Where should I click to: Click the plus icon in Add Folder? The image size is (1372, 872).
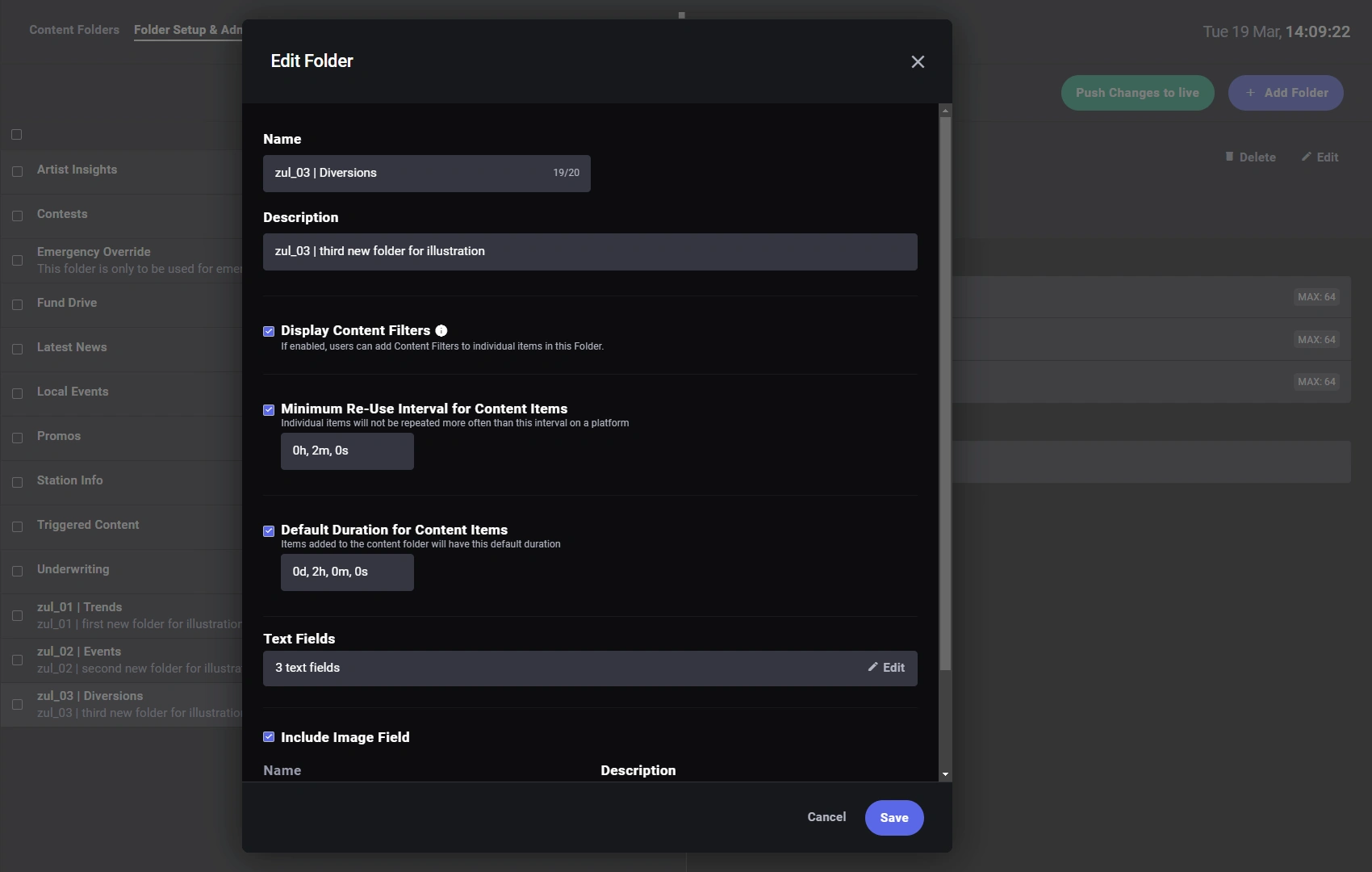[x=1250, y=93]
